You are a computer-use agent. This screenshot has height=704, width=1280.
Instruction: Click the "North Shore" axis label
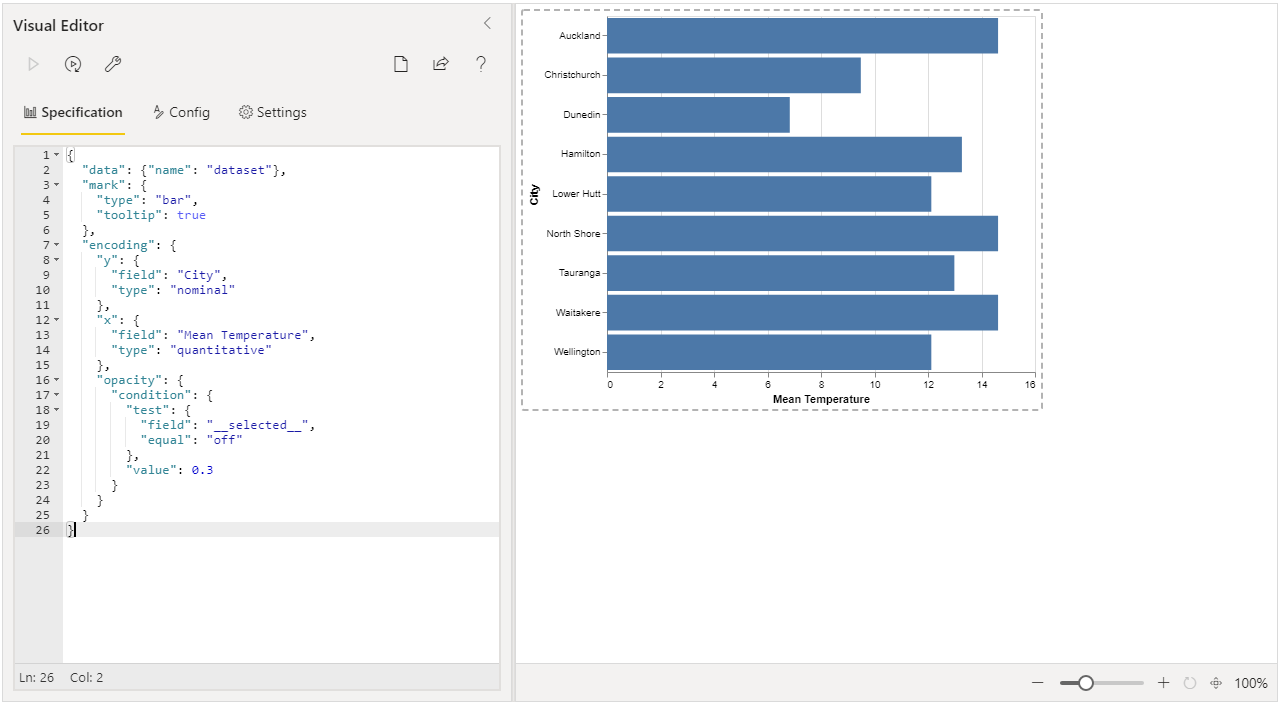coord(574,234)
